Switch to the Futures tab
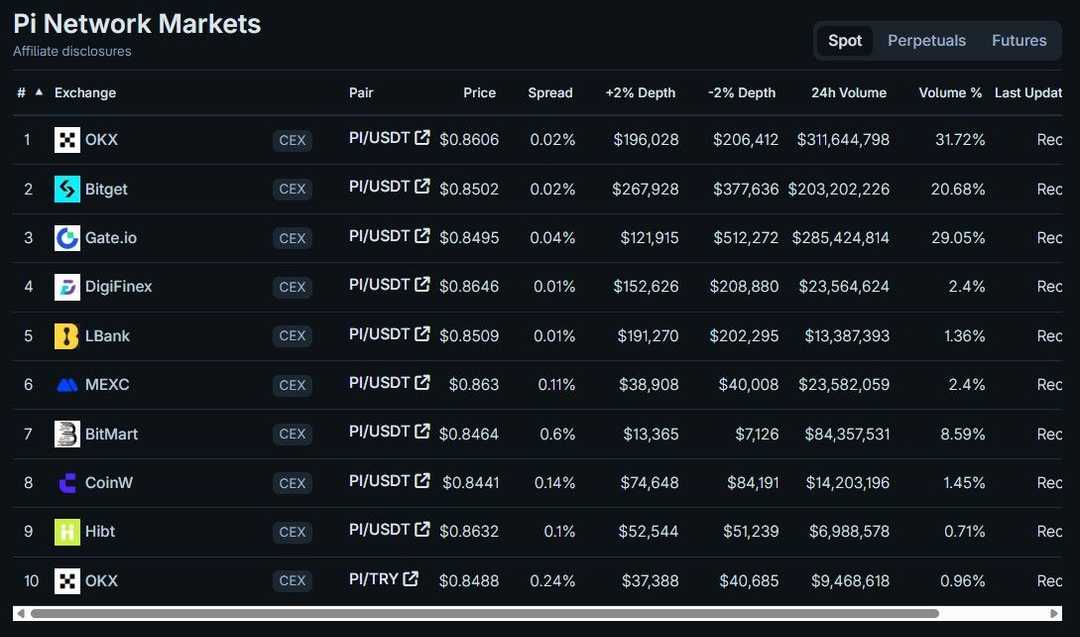 (x=1018, y=40)
